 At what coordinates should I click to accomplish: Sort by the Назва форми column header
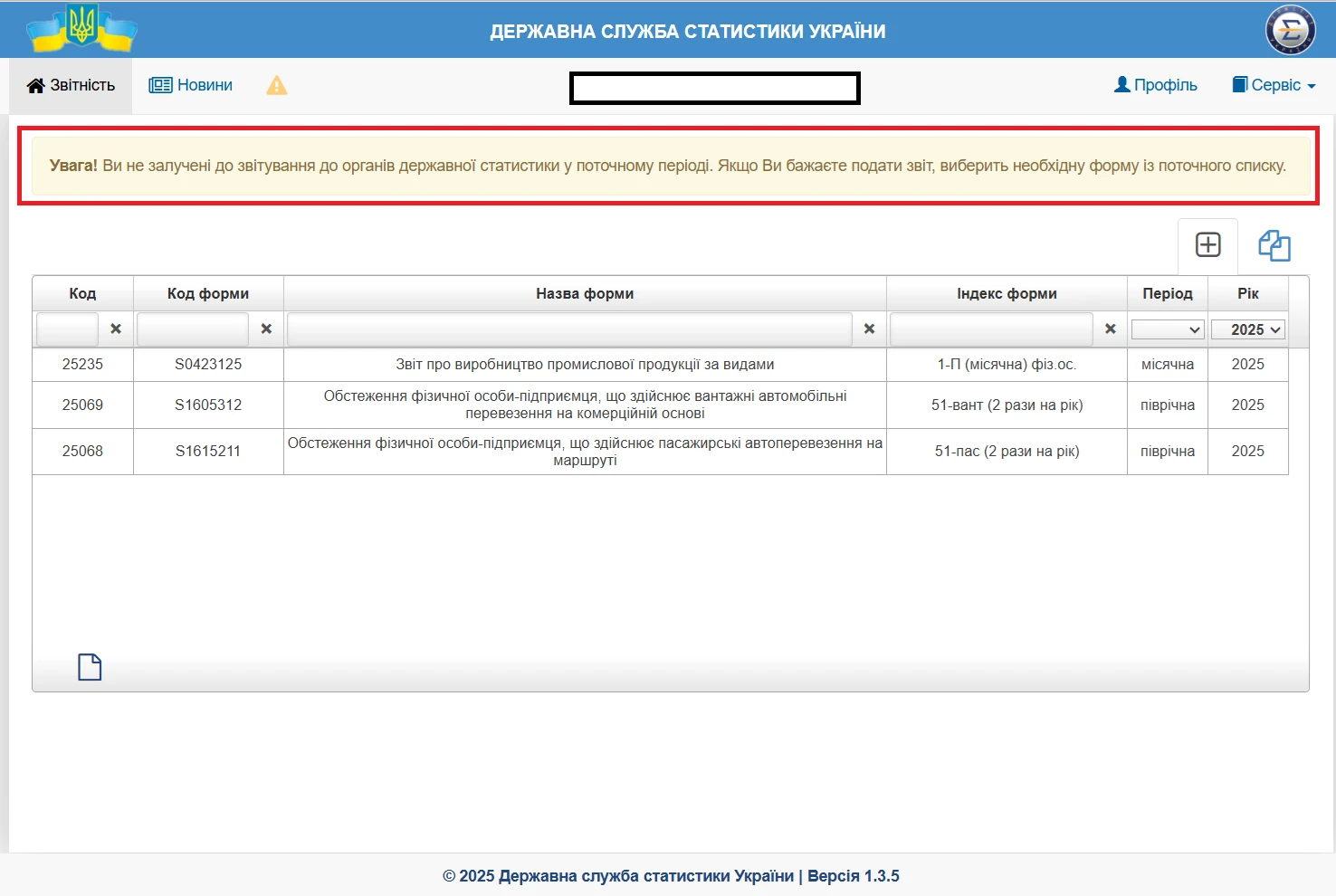click(x=585, y=293)
